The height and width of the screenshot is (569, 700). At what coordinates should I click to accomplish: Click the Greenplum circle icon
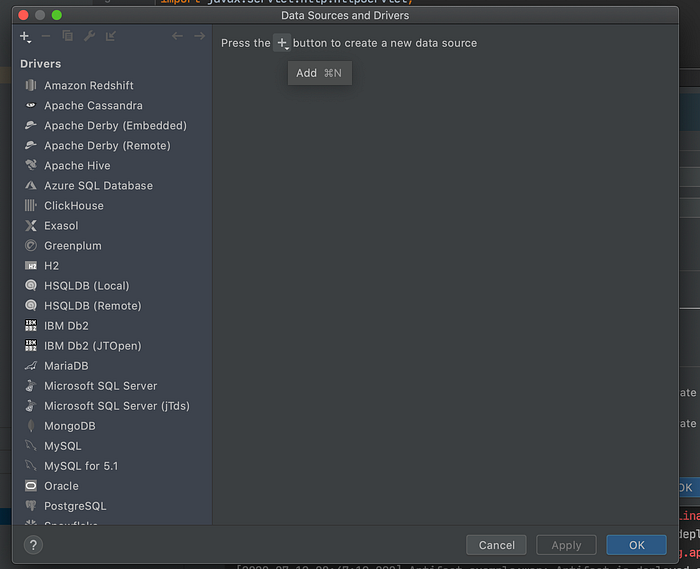pos(31,245)
